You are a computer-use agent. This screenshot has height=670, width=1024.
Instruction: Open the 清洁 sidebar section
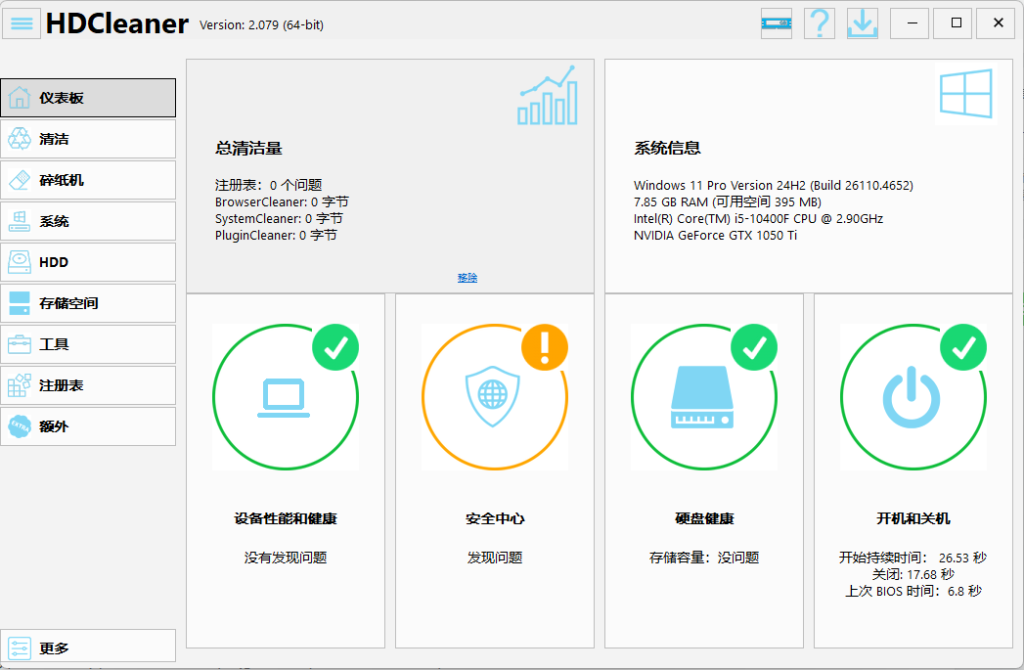tap(88, 139)
